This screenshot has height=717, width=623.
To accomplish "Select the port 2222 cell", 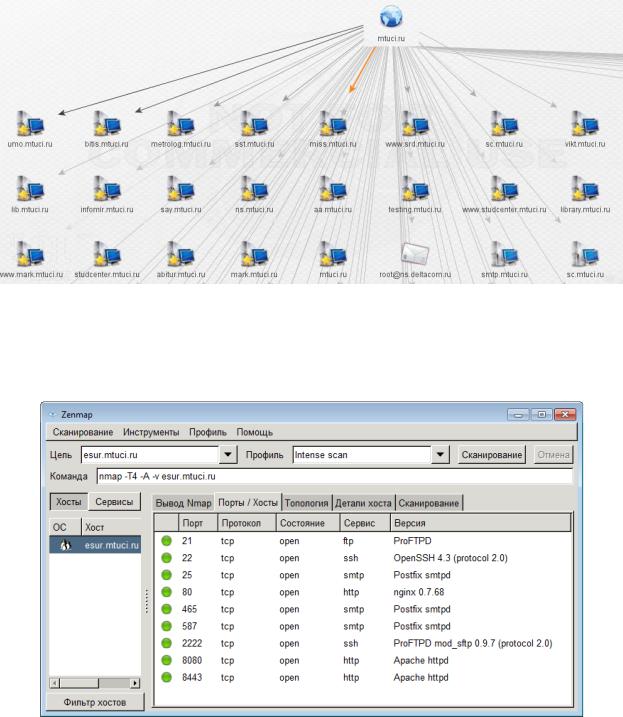I will (x=192, y=643).
